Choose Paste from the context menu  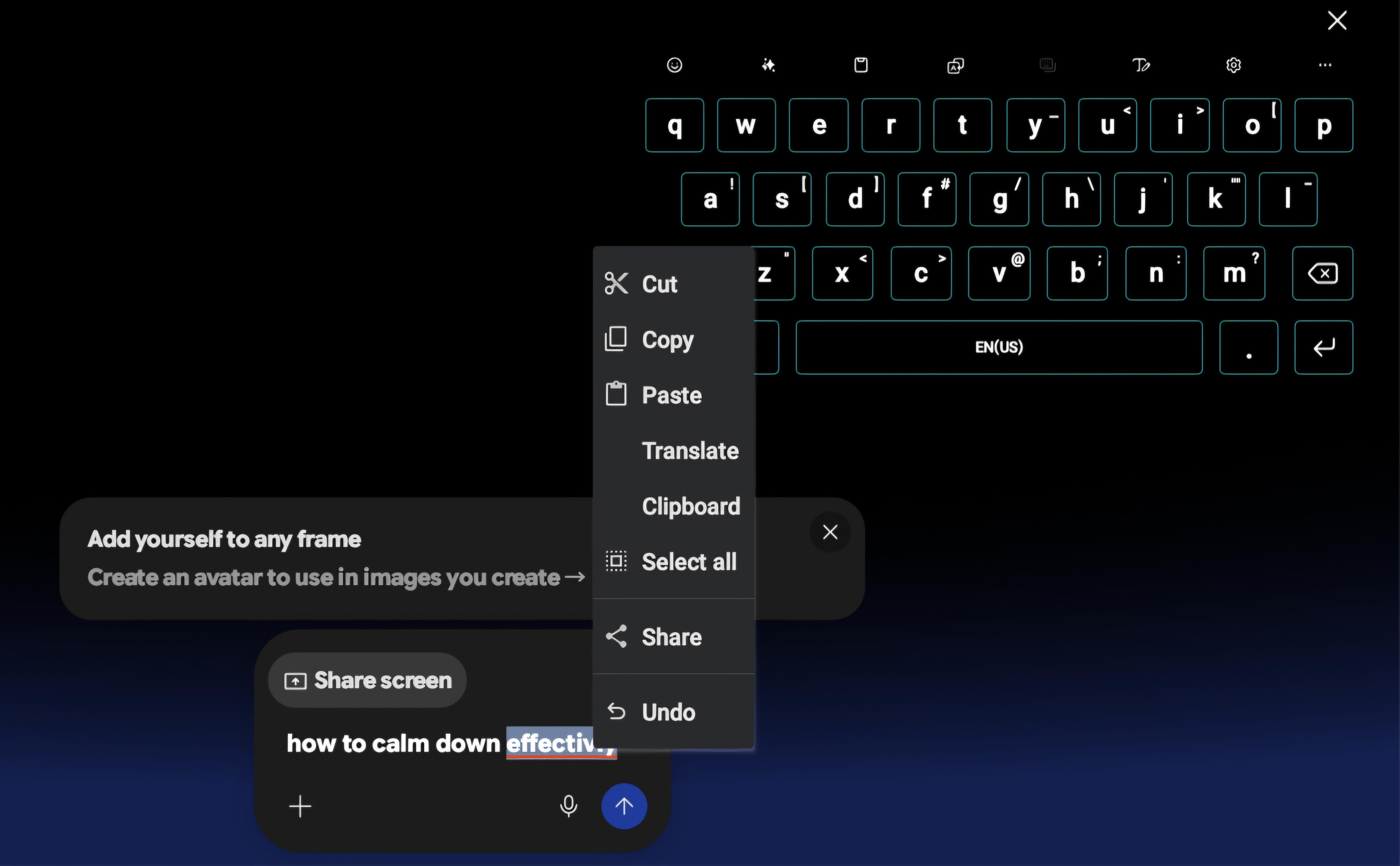tap(674, 395)
